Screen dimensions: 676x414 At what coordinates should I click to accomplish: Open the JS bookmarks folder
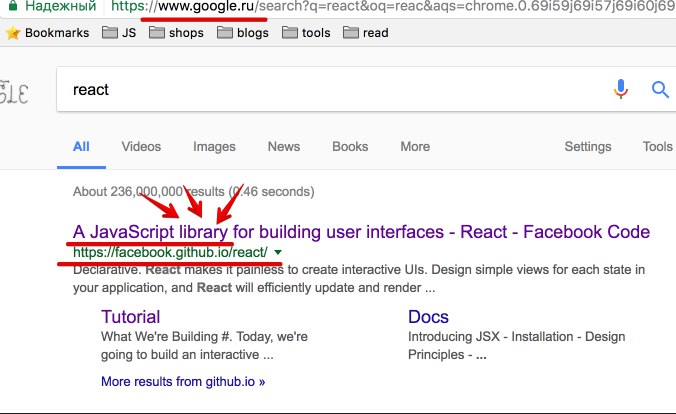pos(119,33)
